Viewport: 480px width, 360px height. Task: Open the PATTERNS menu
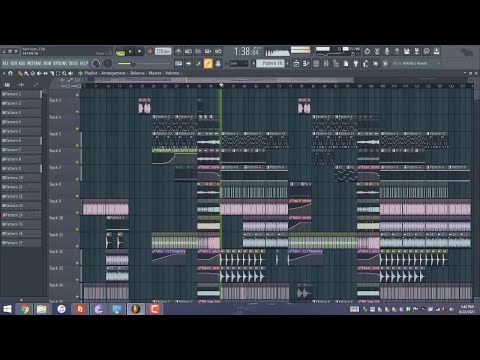(34, 63)
